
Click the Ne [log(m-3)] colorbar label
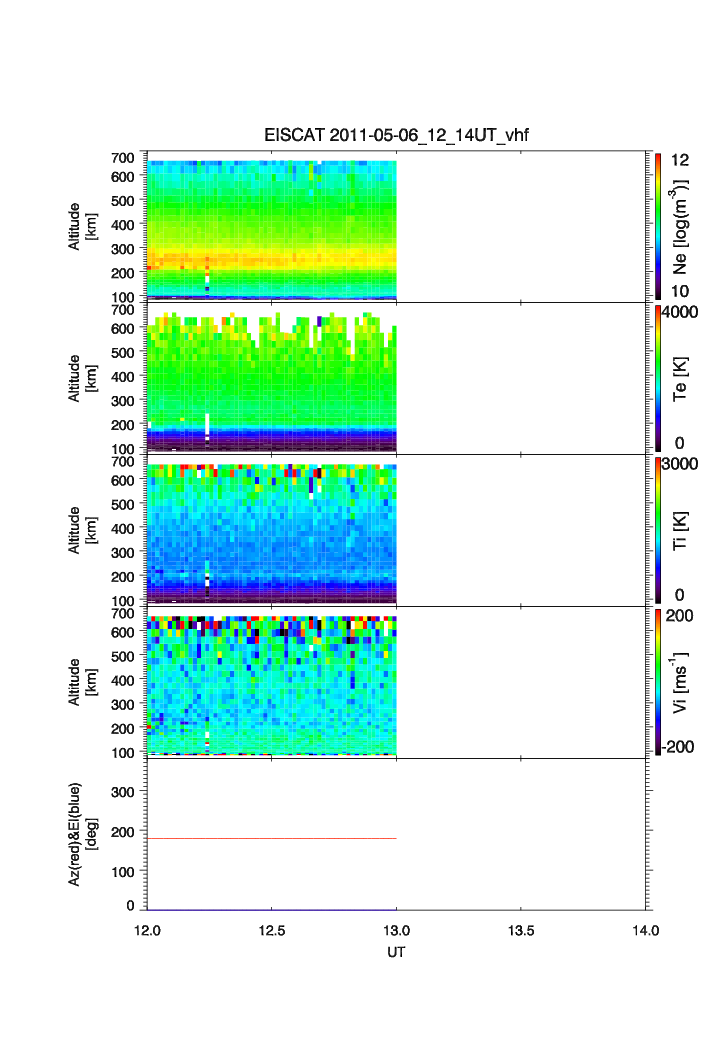tap(681, 226)
